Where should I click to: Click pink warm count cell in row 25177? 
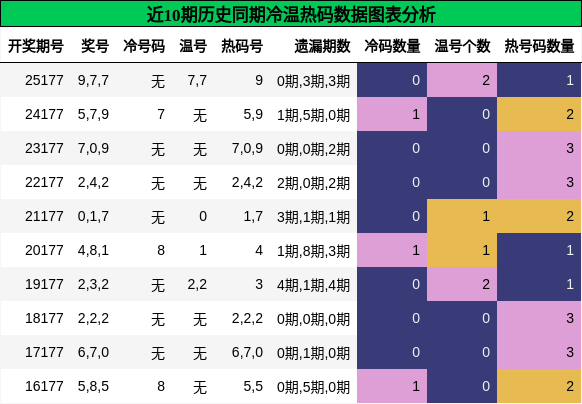[x=462, y=80]
